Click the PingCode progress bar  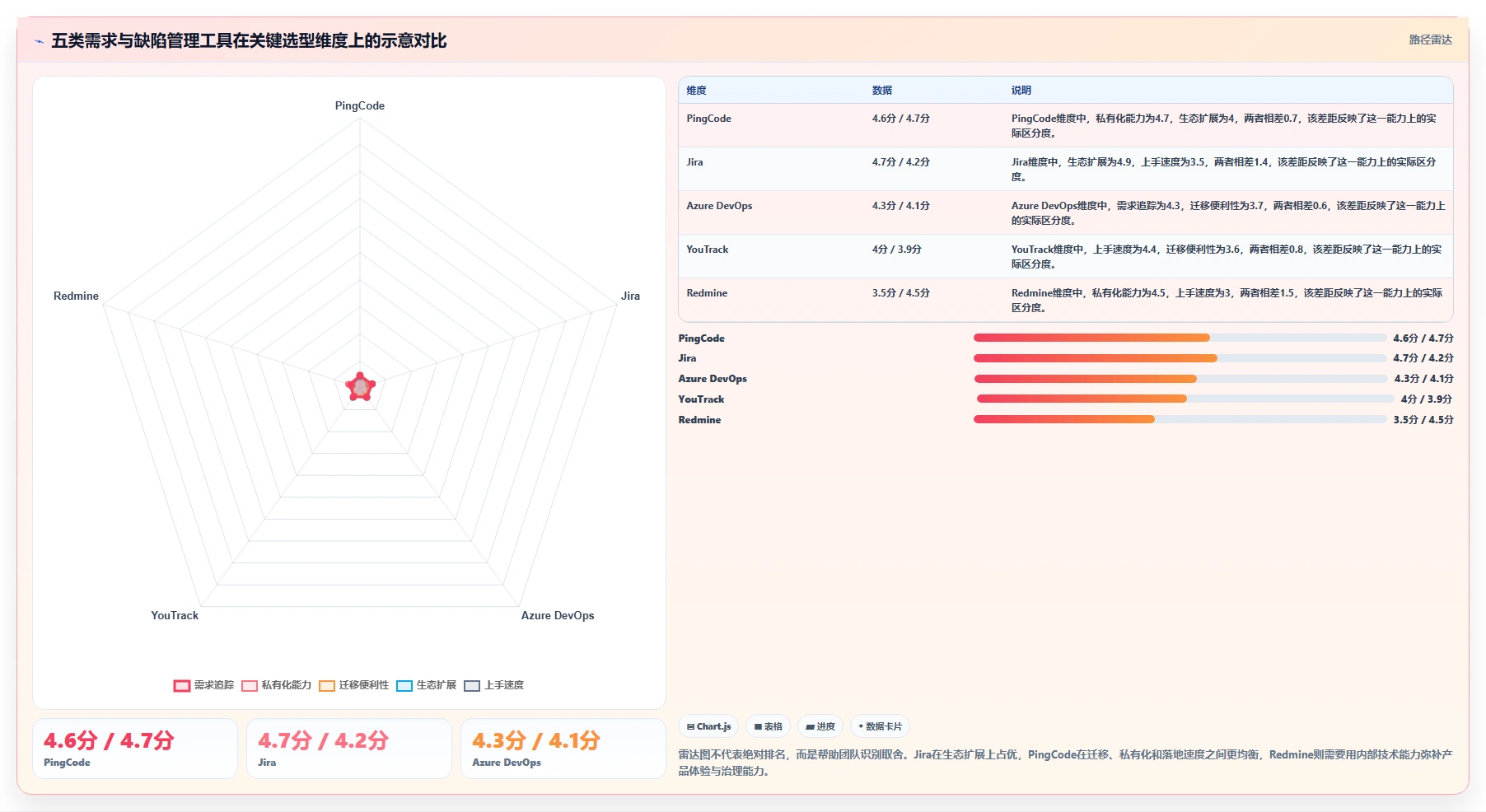(1180, 338)
